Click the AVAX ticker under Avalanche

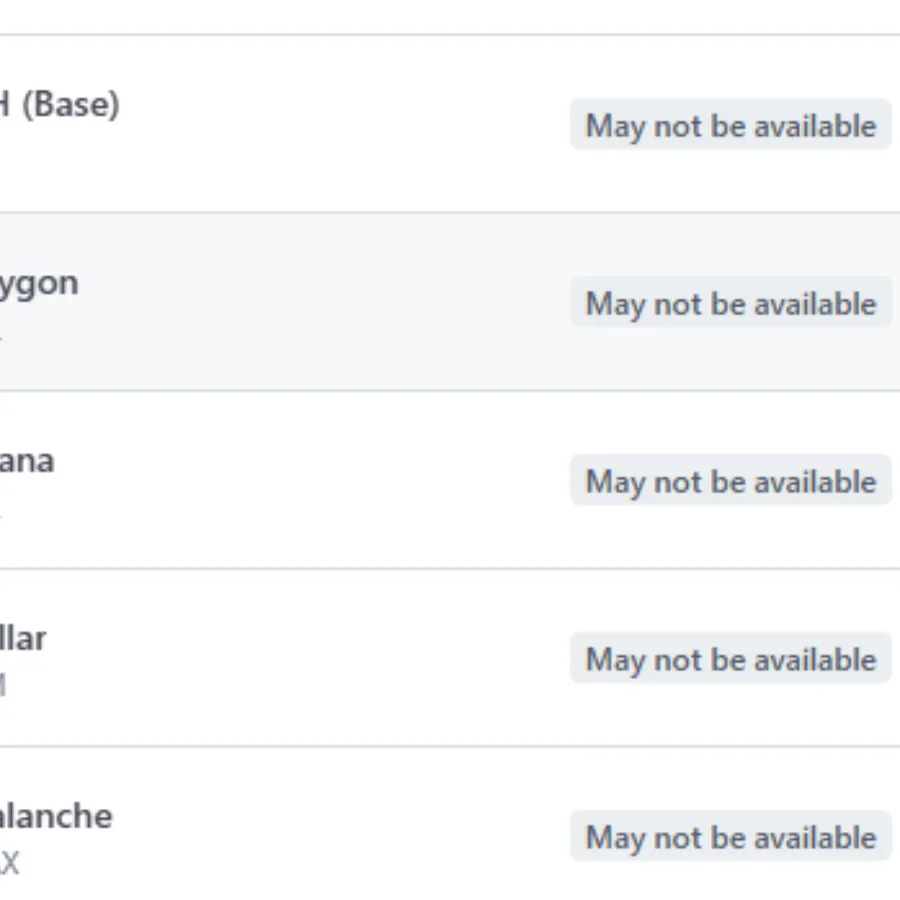9,862
